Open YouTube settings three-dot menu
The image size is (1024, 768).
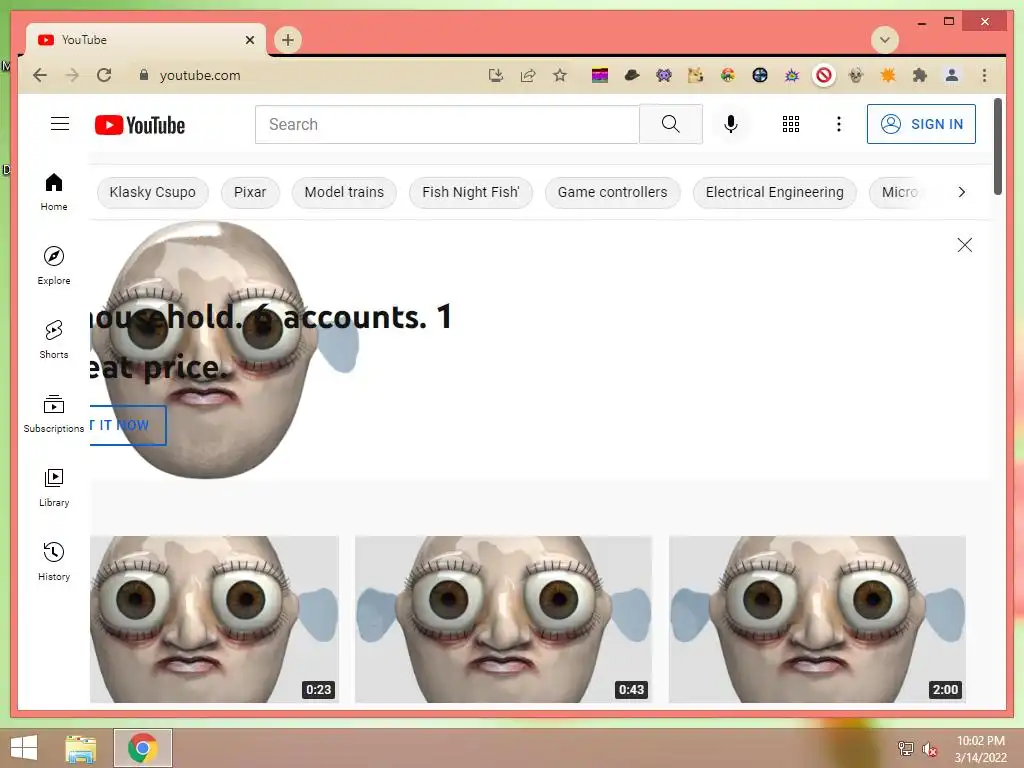[x=839, y=124]
